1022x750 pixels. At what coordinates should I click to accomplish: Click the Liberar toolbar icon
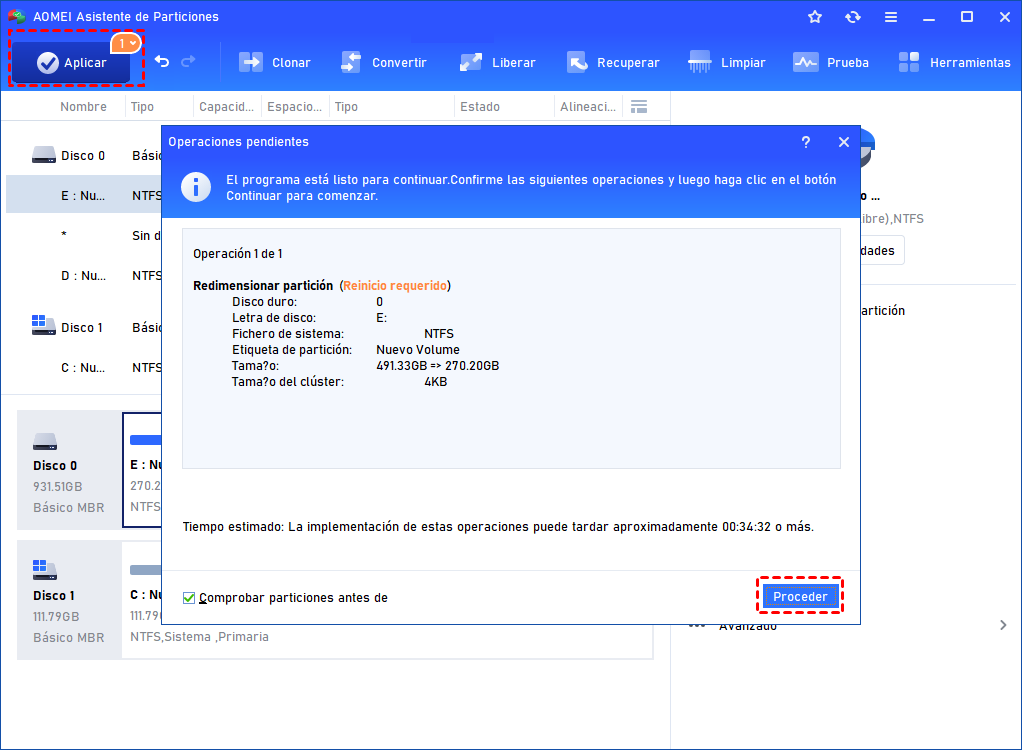(x=497, y=62)
